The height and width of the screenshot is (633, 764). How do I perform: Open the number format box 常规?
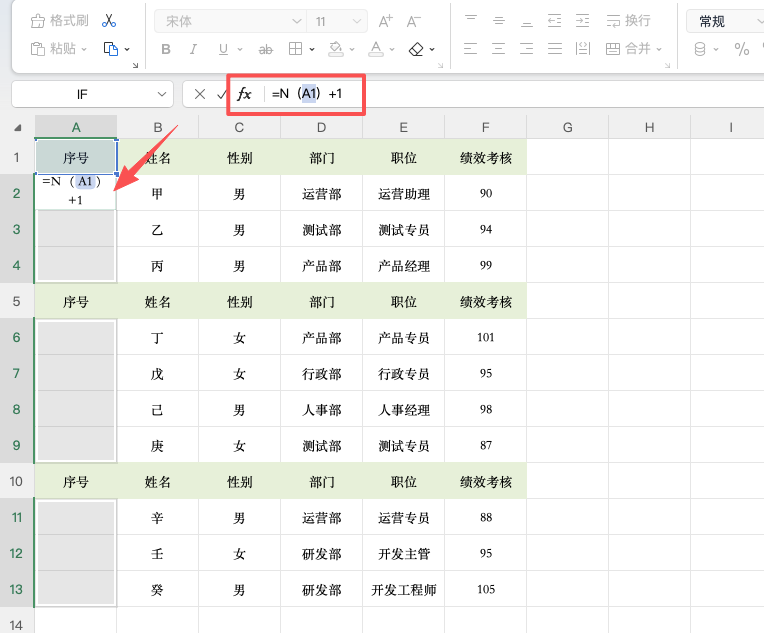coord(725,21)
